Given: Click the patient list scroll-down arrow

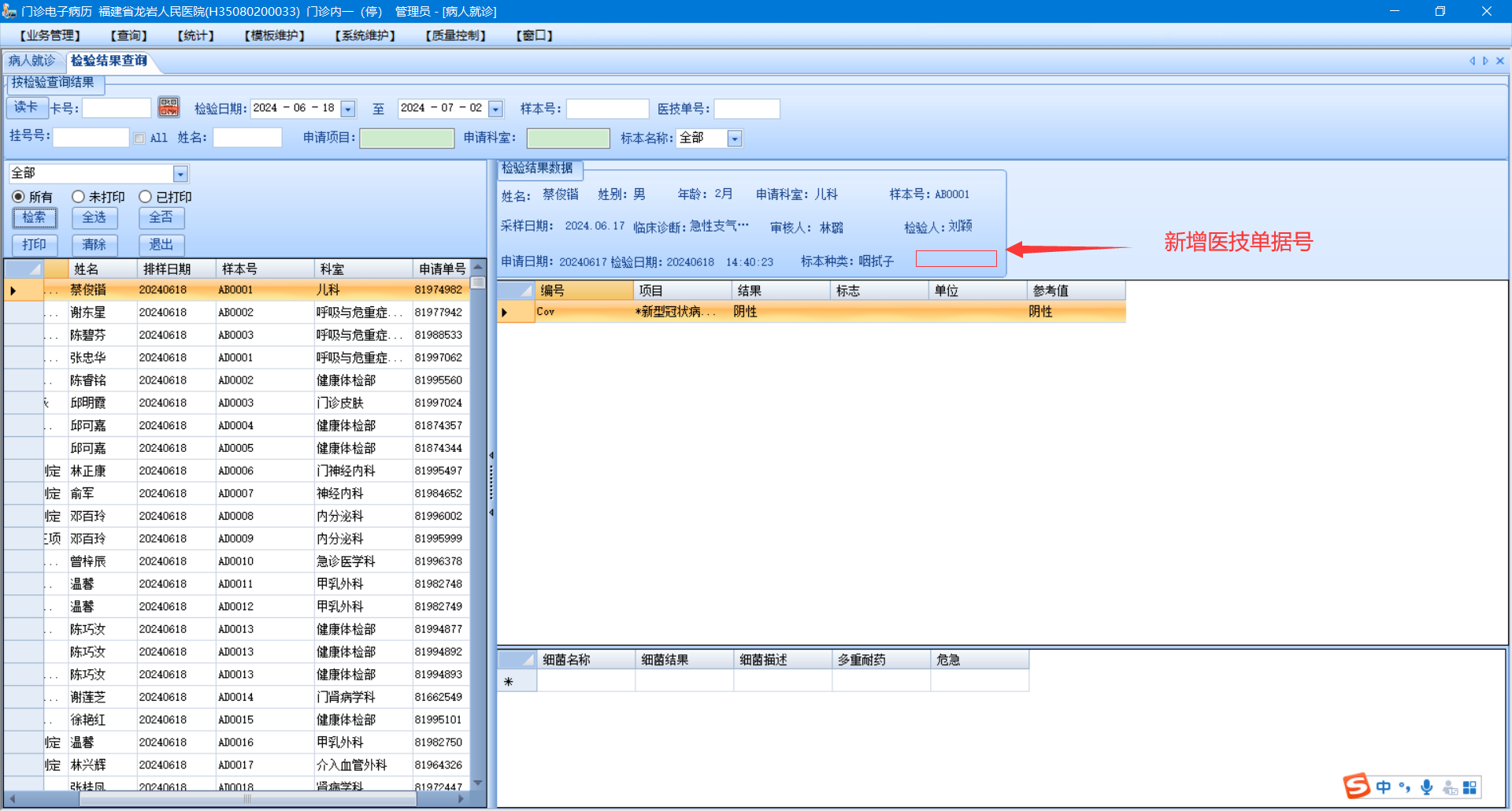Looking at the screenshot, I should 477,783.
